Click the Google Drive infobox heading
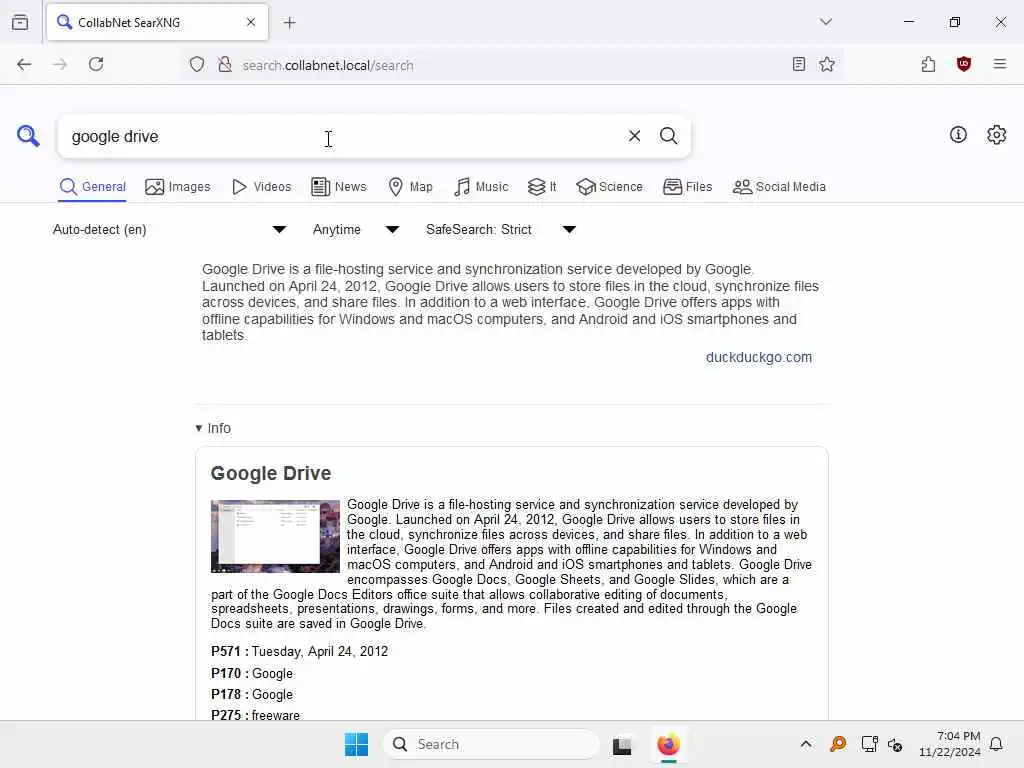Image resolution: width=1024 pixels, height=768 pixels. 270,473
